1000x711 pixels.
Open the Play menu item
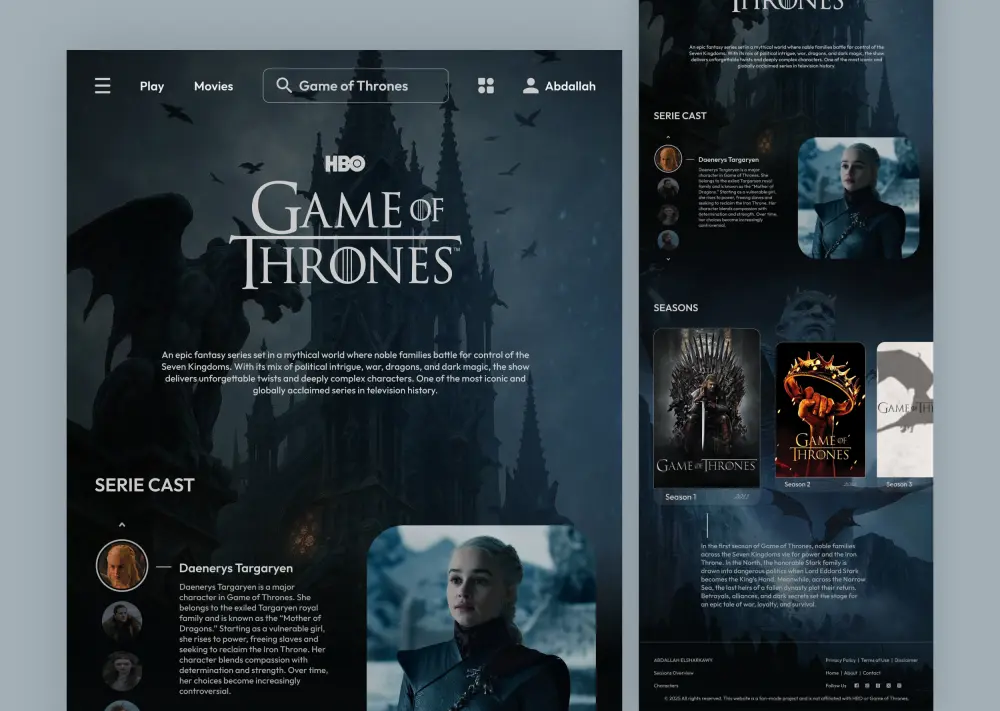coord(152,86)
